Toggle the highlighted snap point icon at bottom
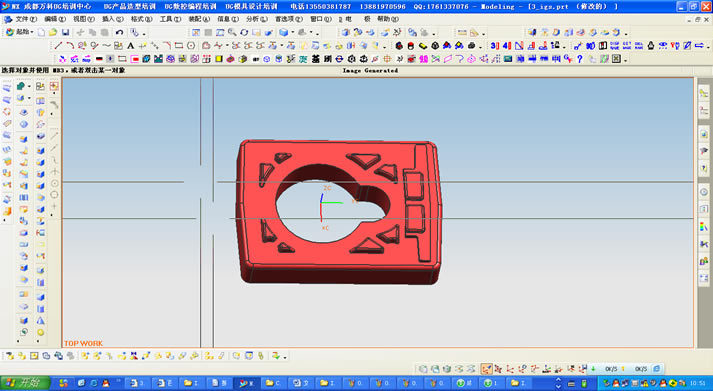Screen dimensions: 713x391 487,369
